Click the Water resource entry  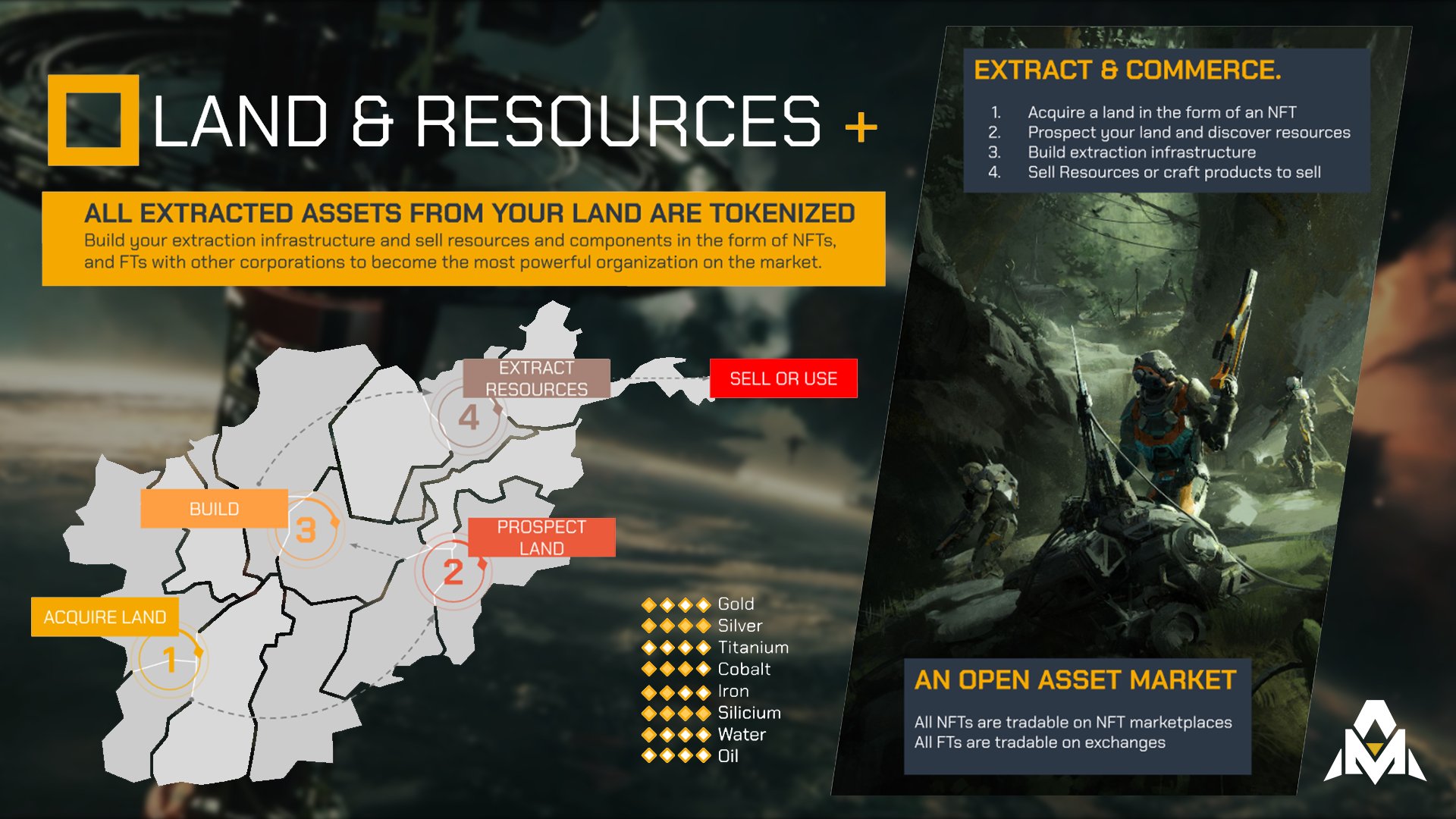(x=704, y=734)
